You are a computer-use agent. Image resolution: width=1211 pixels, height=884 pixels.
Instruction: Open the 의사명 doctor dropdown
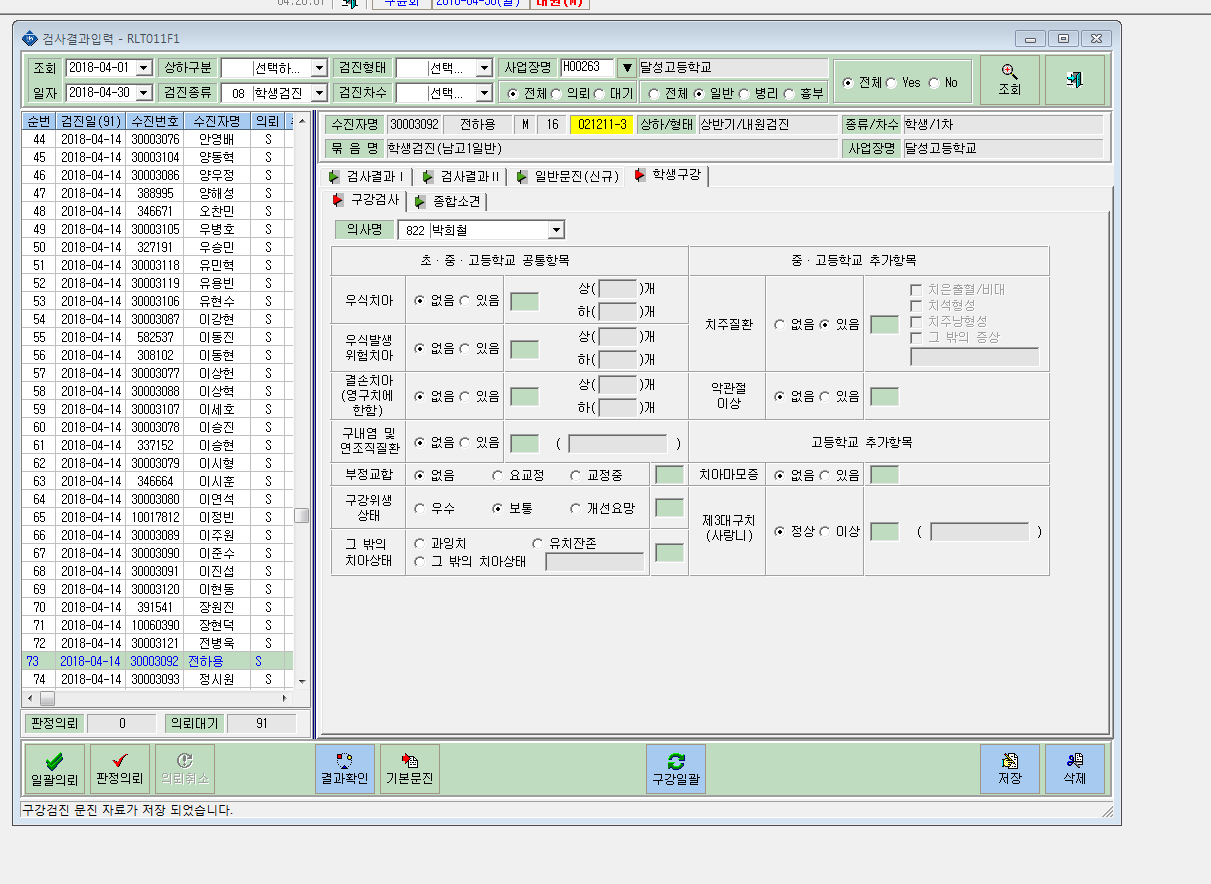[557, 230]
